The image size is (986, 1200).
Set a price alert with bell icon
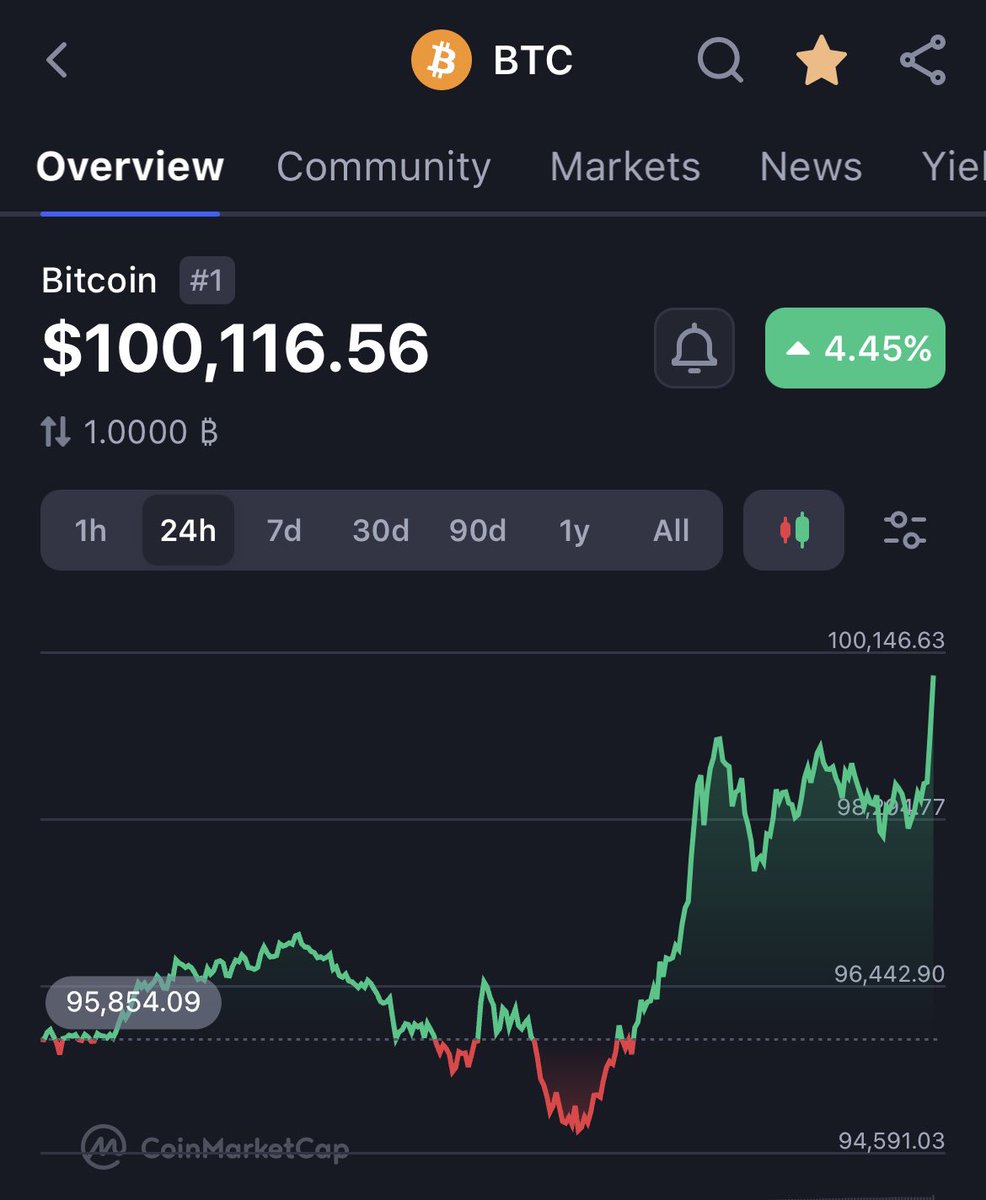click(694, 348)
